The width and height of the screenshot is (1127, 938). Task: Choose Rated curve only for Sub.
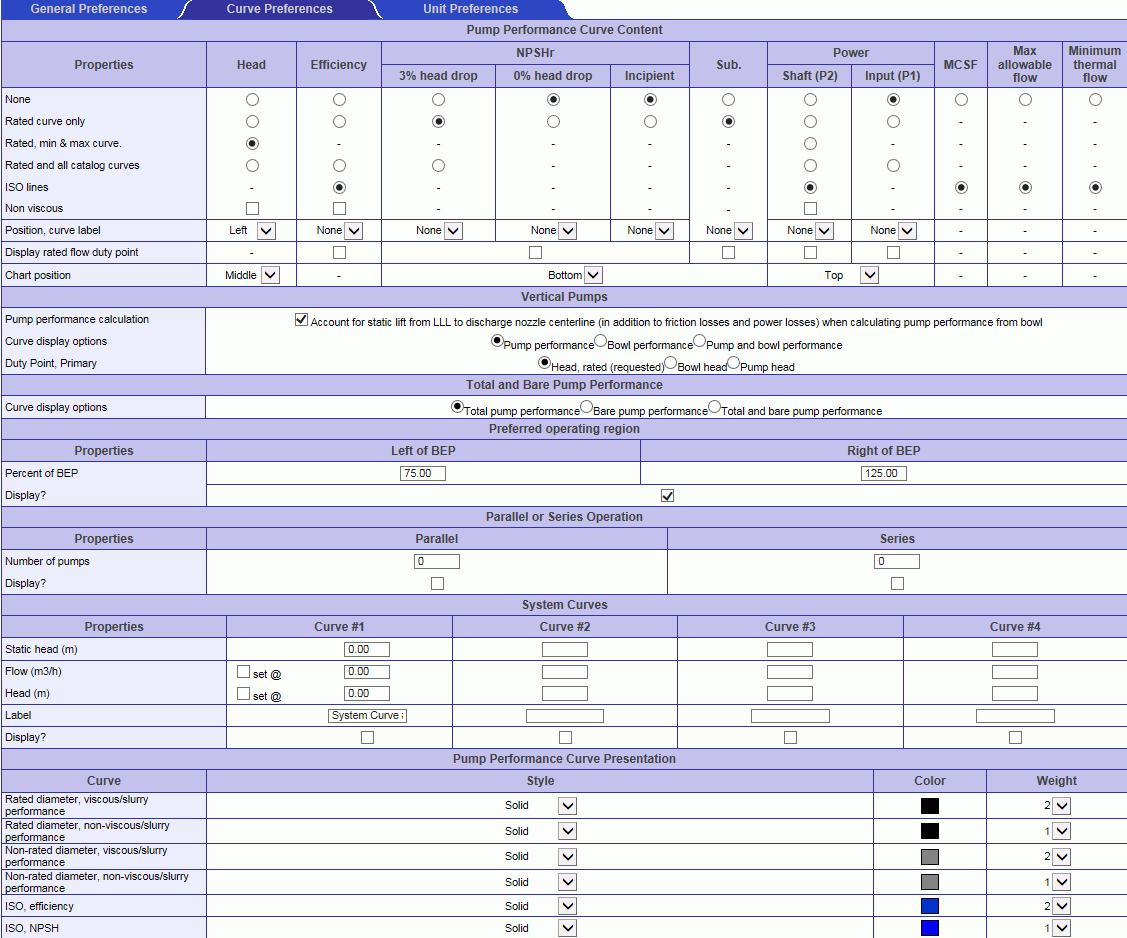(728, 121)
